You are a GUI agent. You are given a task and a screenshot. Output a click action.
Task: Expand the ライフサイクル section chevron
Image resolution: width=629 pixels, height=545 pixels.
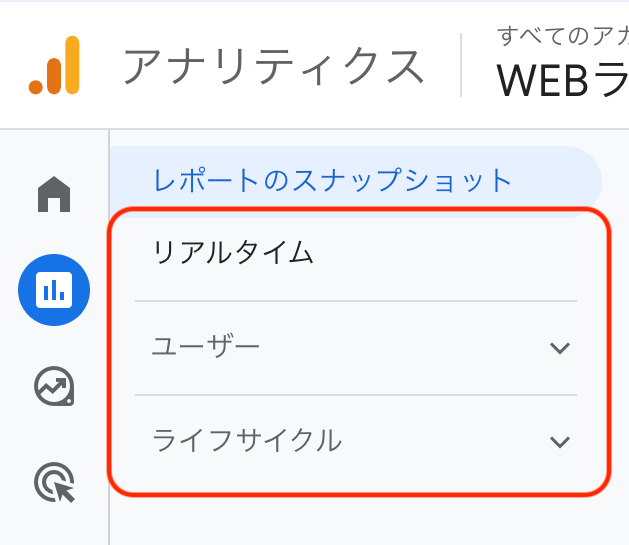[560, 442]
